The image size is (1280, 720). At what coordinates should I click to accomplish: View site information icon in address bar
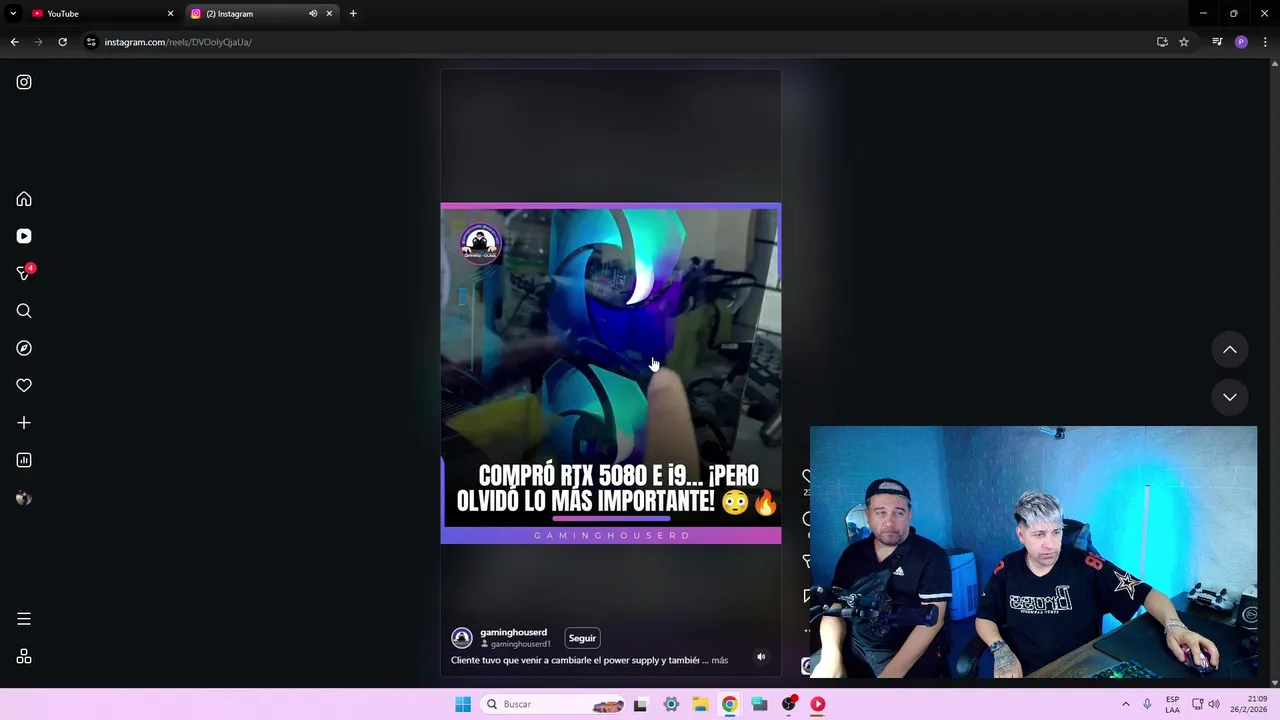[91, 42]
